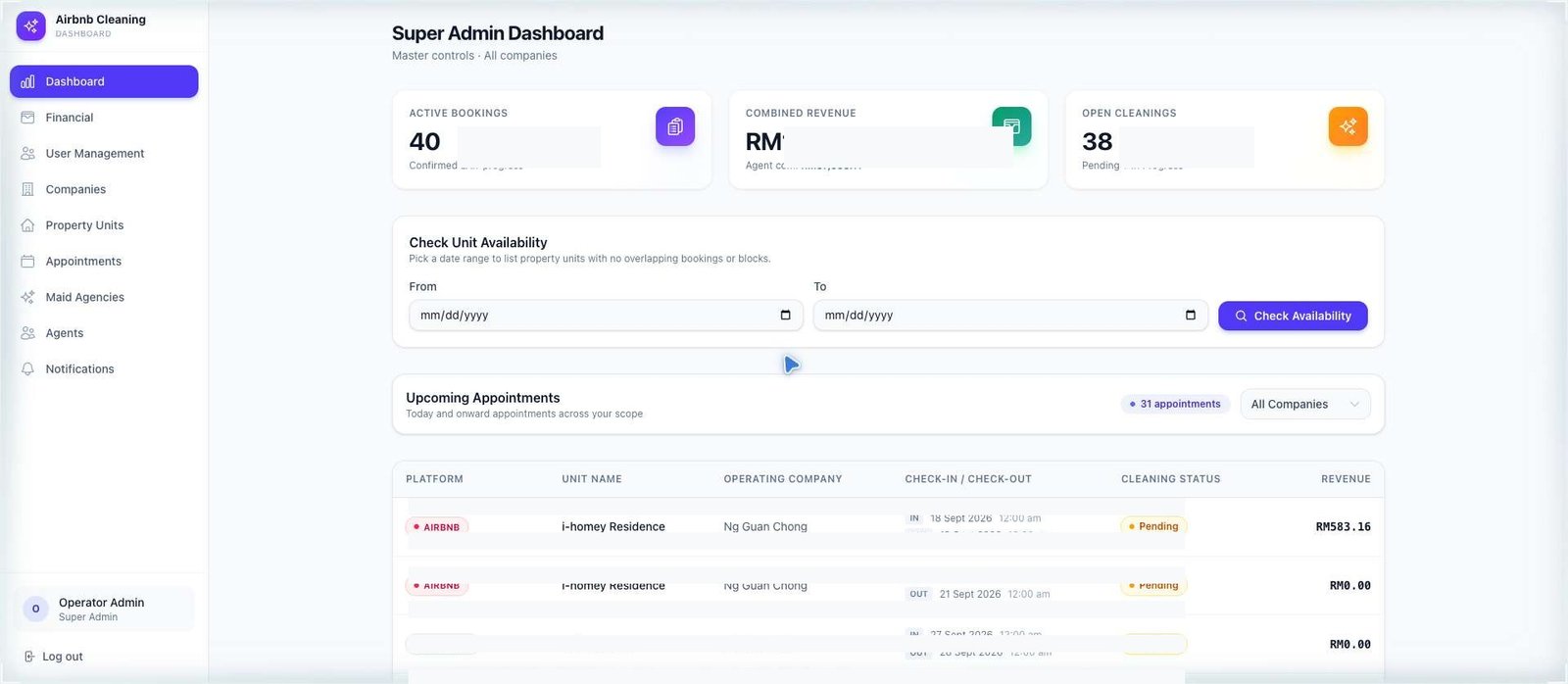Open Property Units section
1568x684 pixels.
pyautogui.click(x=104, y=225)
